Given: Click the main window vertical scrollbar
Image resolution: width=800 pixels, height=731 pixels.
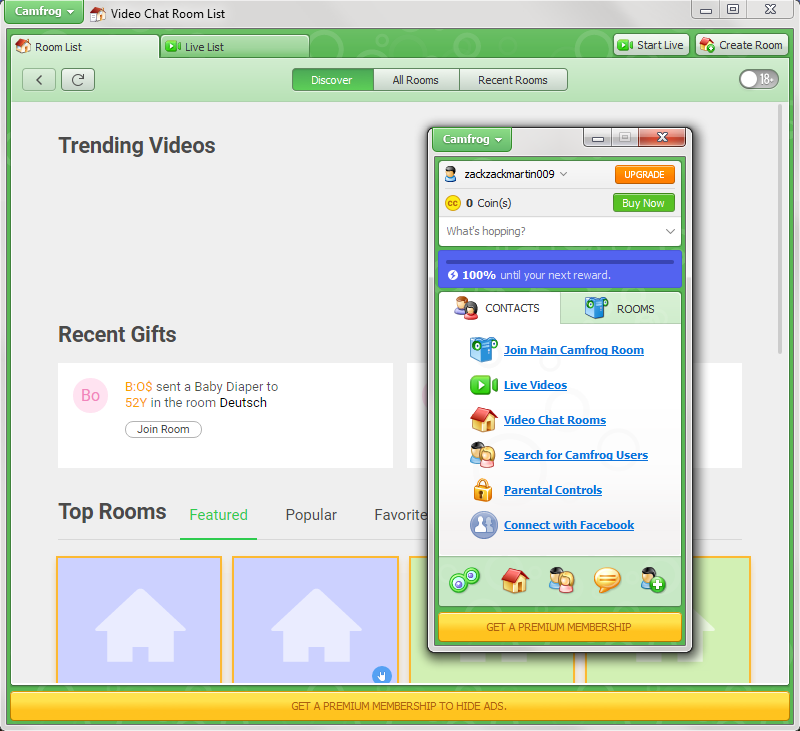Looking at the screenshot, I should [780, 229].
